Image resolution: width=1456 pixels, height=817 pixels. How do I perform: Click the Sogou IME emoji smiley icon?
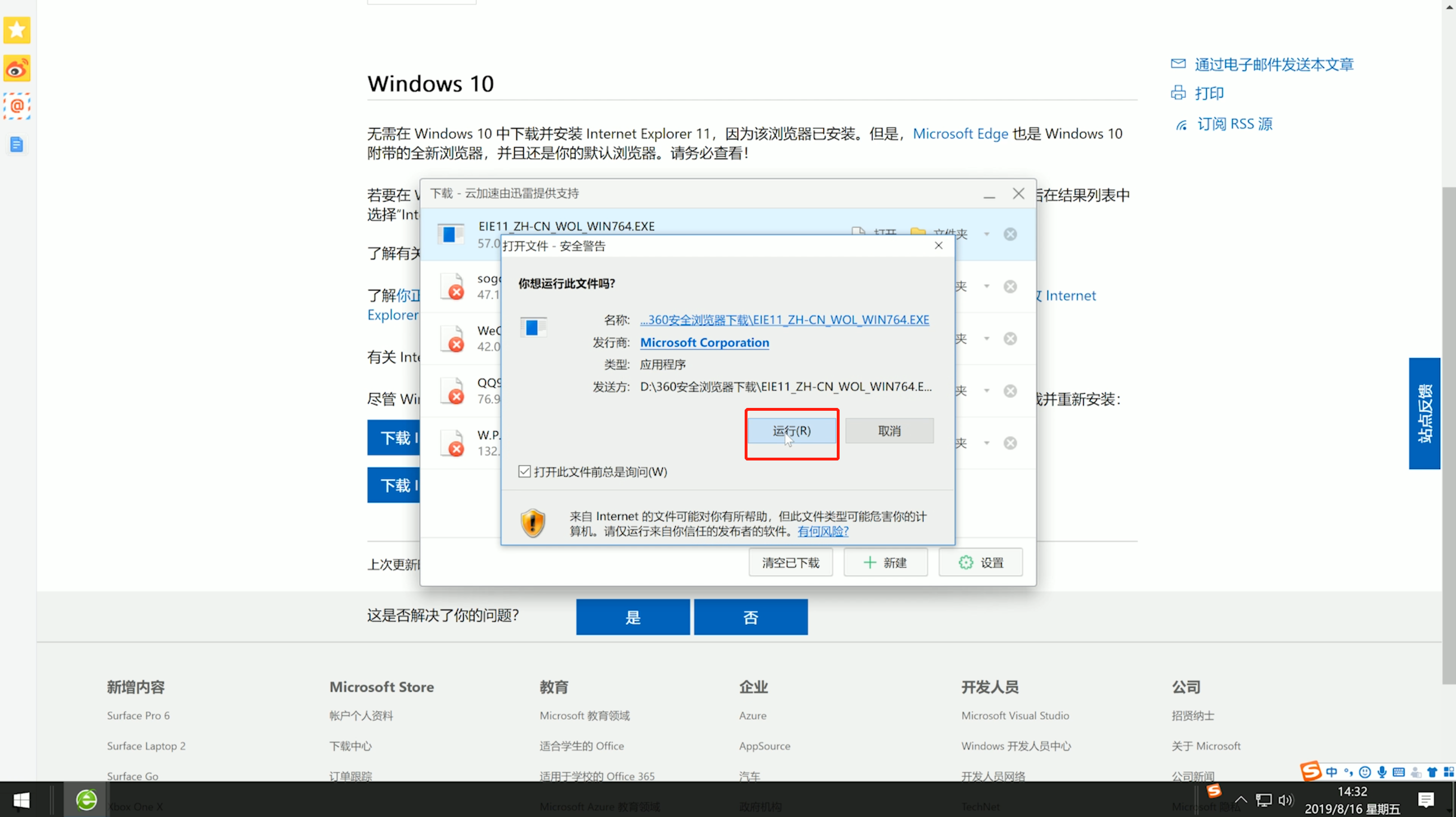click(1365, 772)
